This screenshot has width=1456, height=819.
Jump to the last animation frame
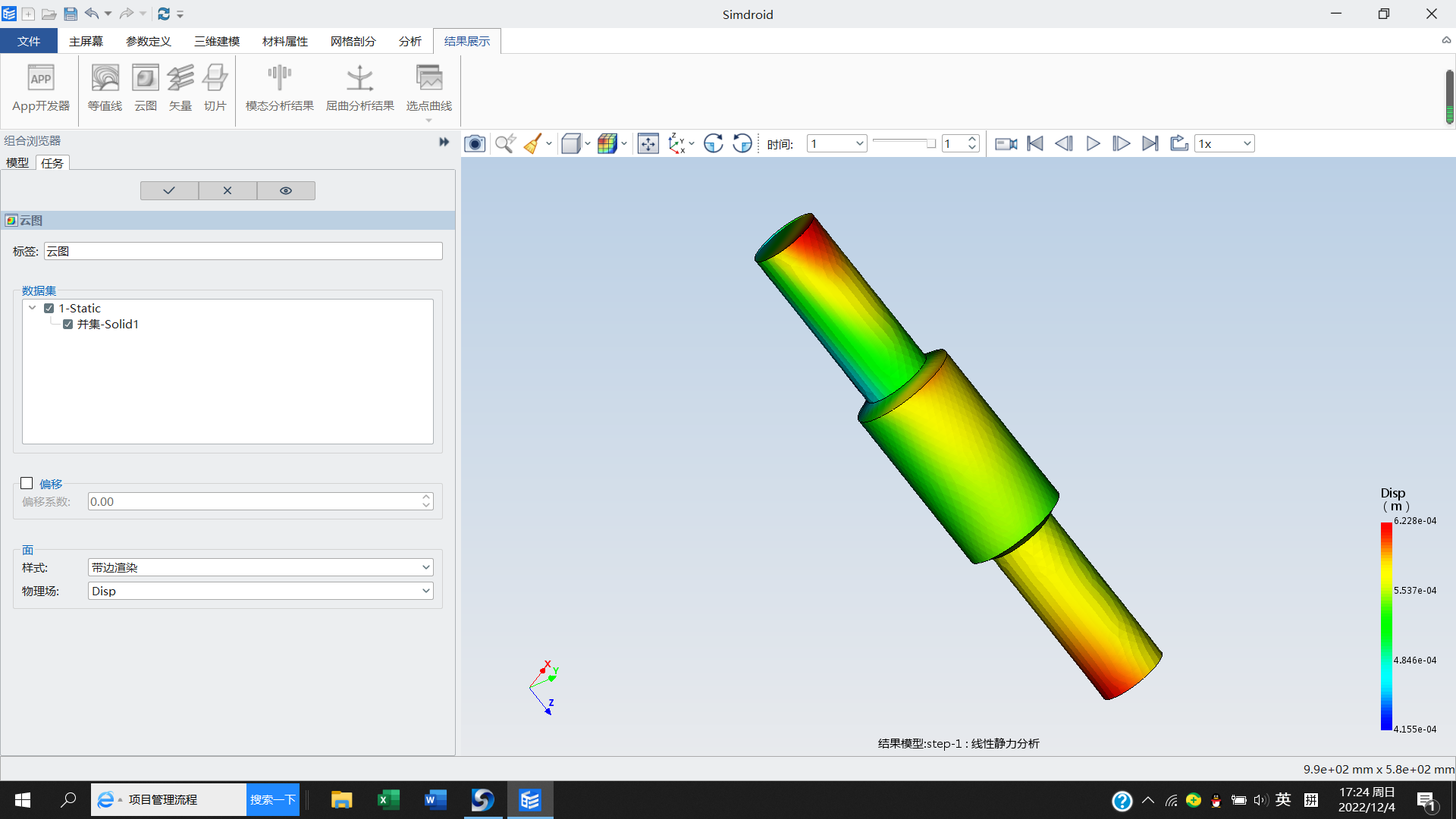[1150, 143]
